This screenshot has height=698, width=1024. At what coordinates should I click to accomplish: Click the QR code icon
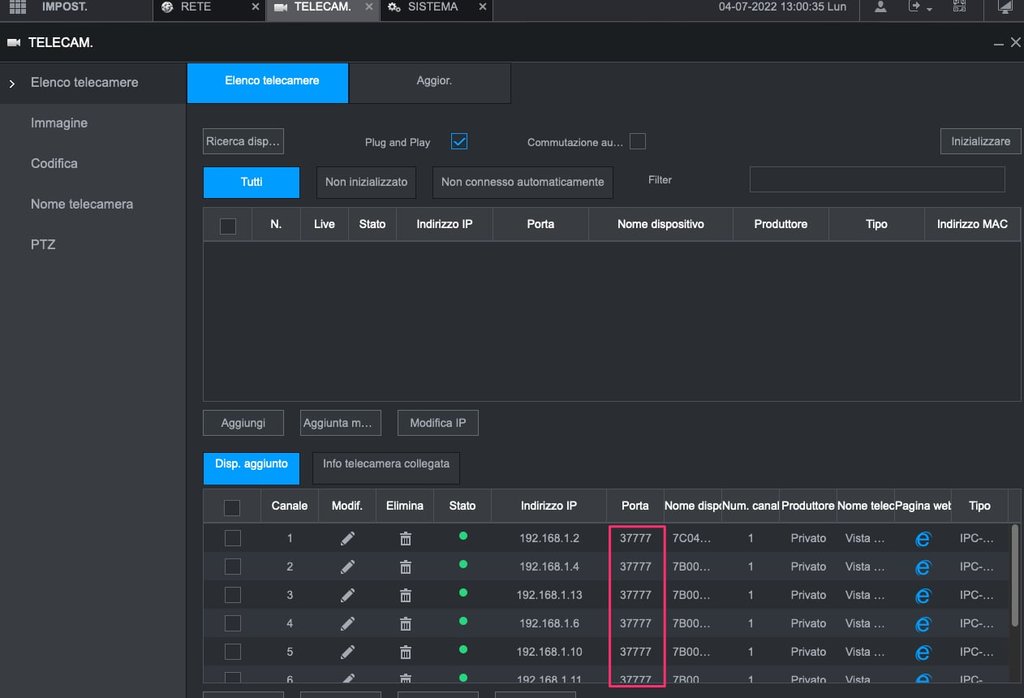pos(960,7)
